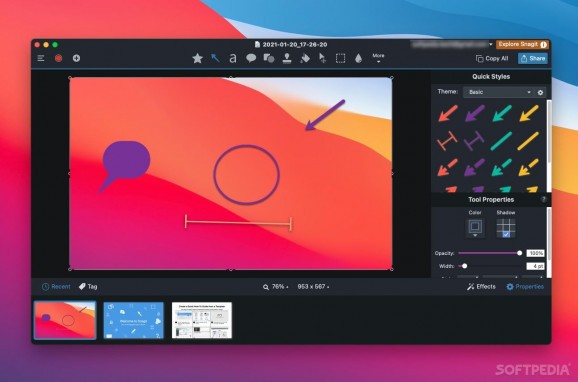Select the orange capped line on canvas
578x382 pixels.
click(238, 223)
